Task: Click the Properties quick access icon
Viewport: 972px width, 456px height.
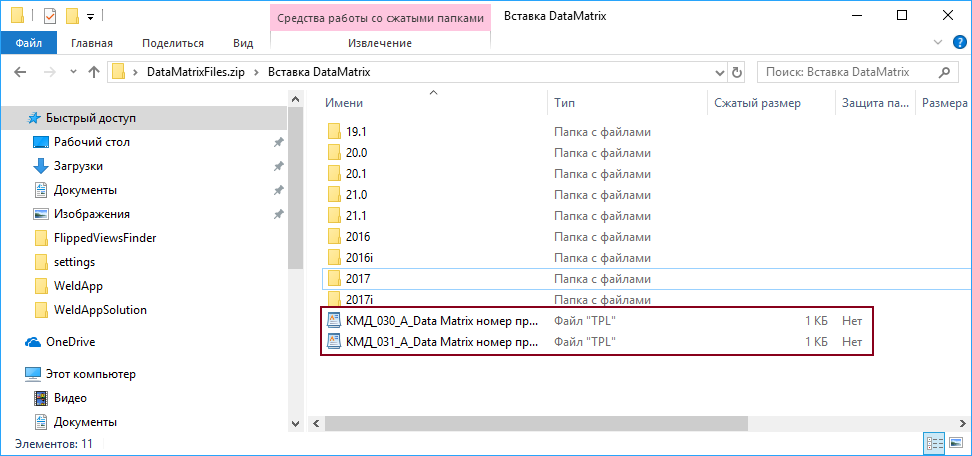Action: point(50,16)
